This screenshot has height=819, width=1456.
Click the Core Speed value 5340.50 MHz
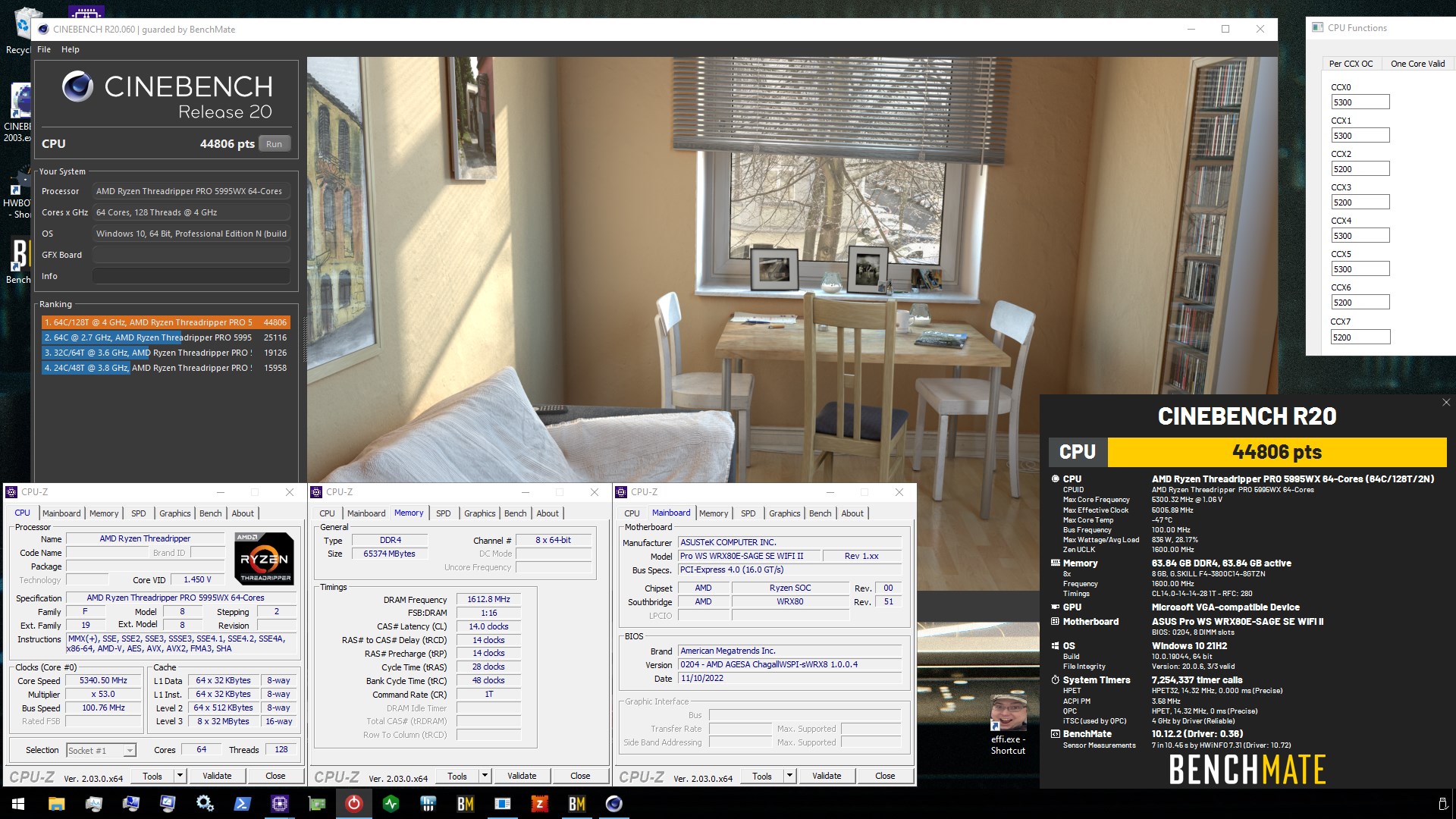(104, 681)
